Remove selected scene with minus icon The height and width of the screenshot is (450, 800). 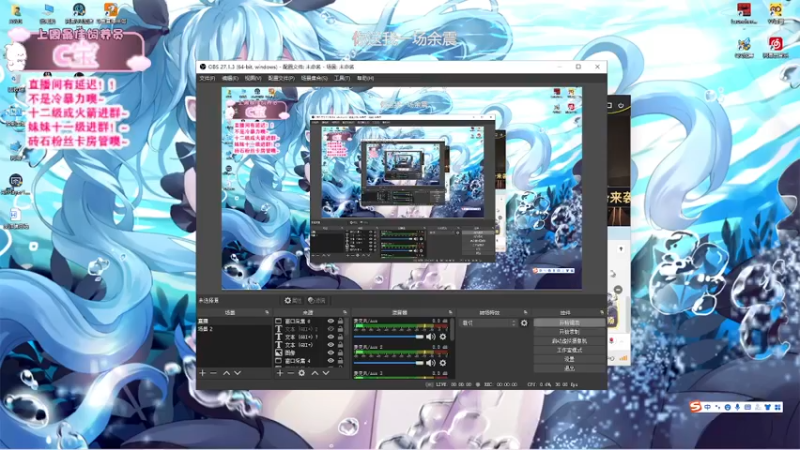tap(214, 373)
